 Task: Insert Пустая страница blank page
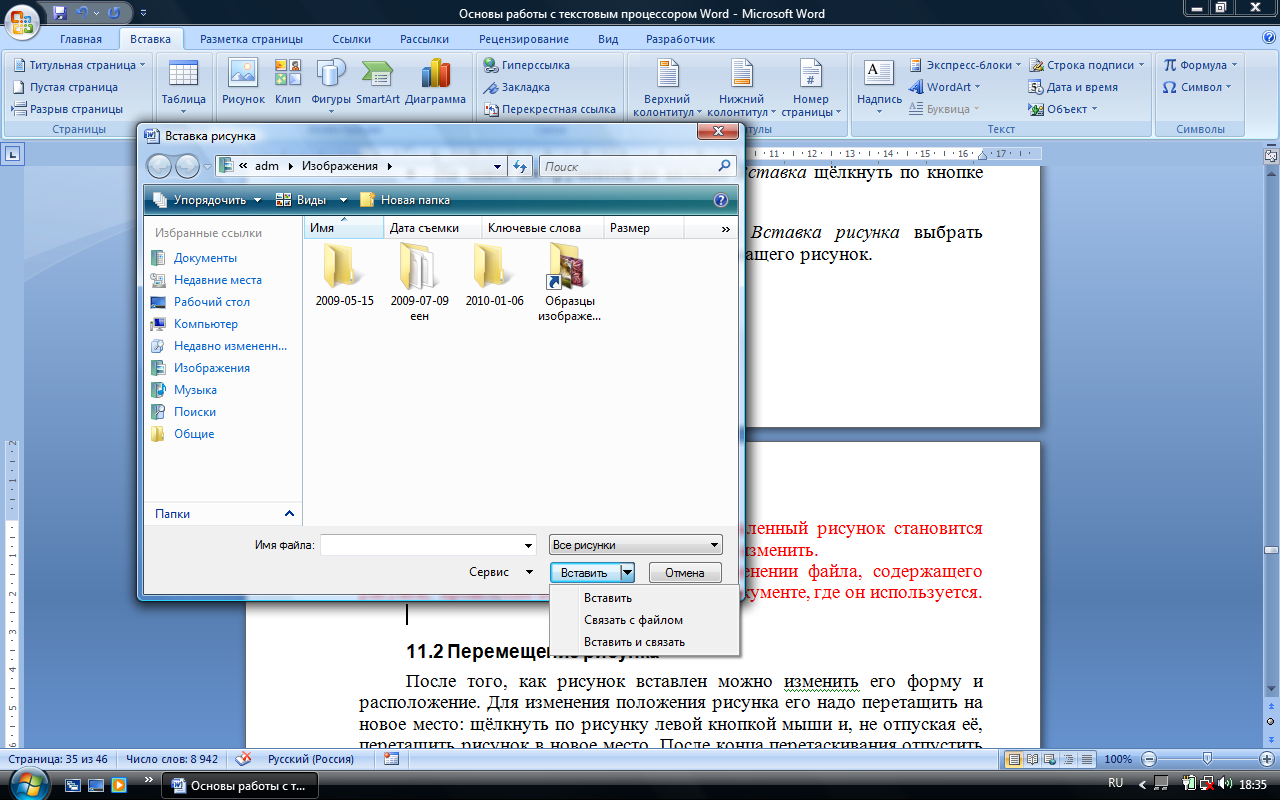coord(65,87)
